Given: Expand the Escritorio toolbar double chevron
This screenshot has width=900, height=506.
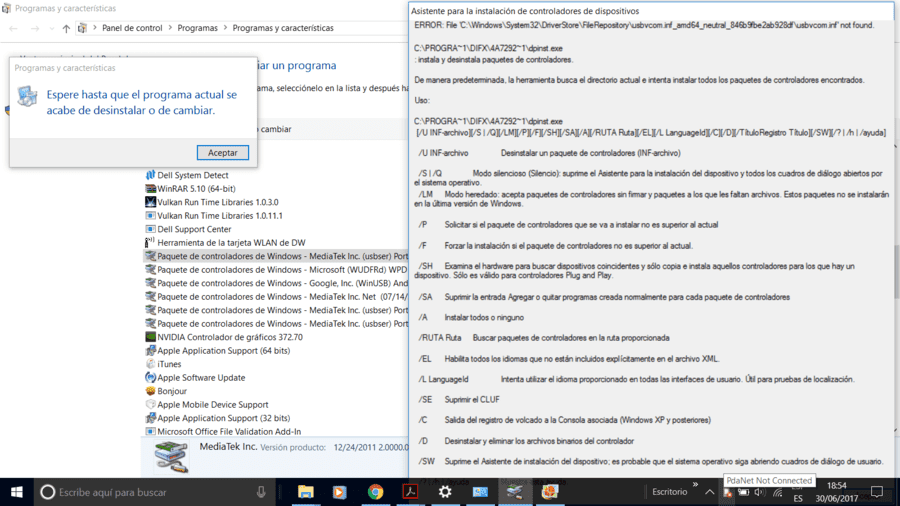Looking at the screenshot, I should tap(695, 485).
